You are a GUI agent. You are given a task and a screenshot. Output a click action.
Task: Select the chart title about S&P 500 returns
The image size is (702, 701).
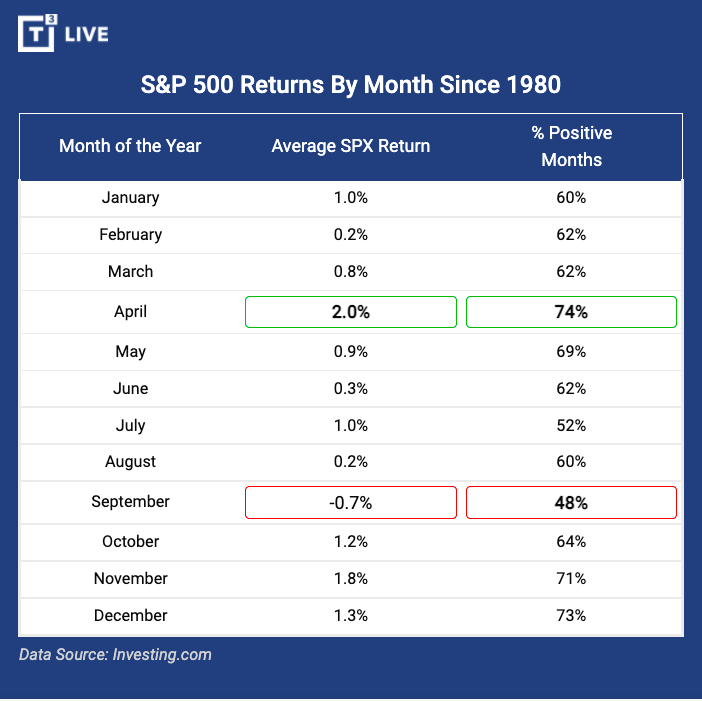coord(350,85)
